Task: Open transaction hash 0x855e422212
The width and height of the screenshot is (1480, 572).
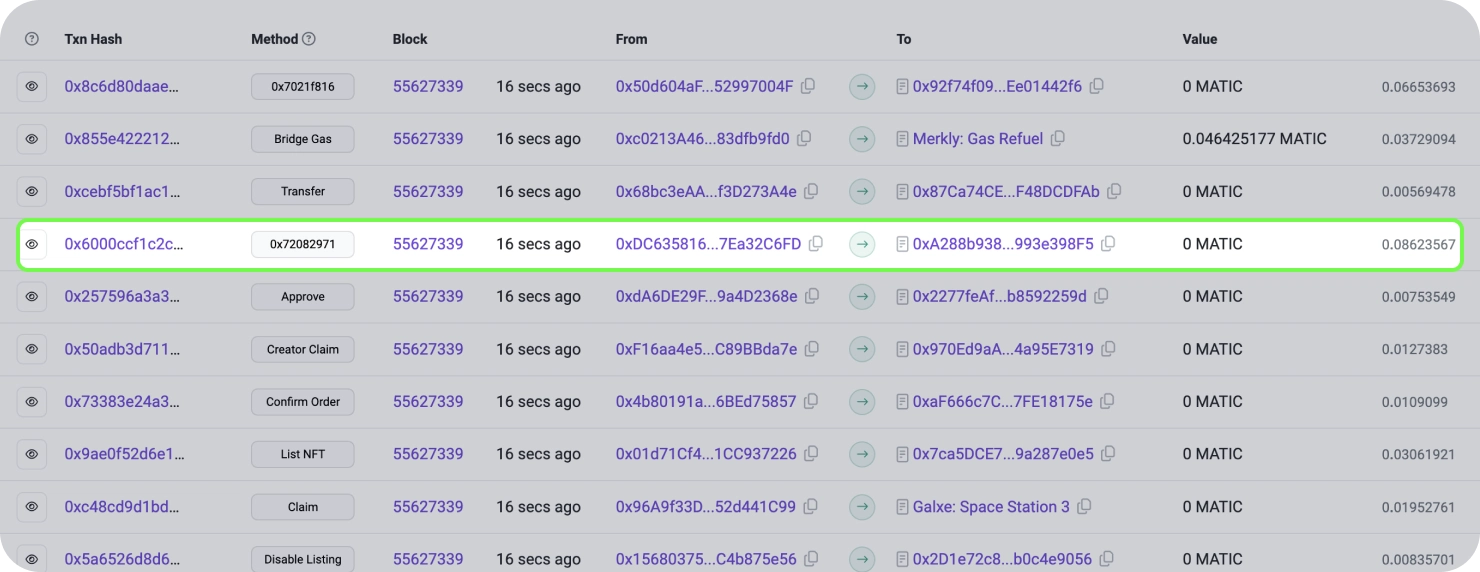Action: pos(122,139)
